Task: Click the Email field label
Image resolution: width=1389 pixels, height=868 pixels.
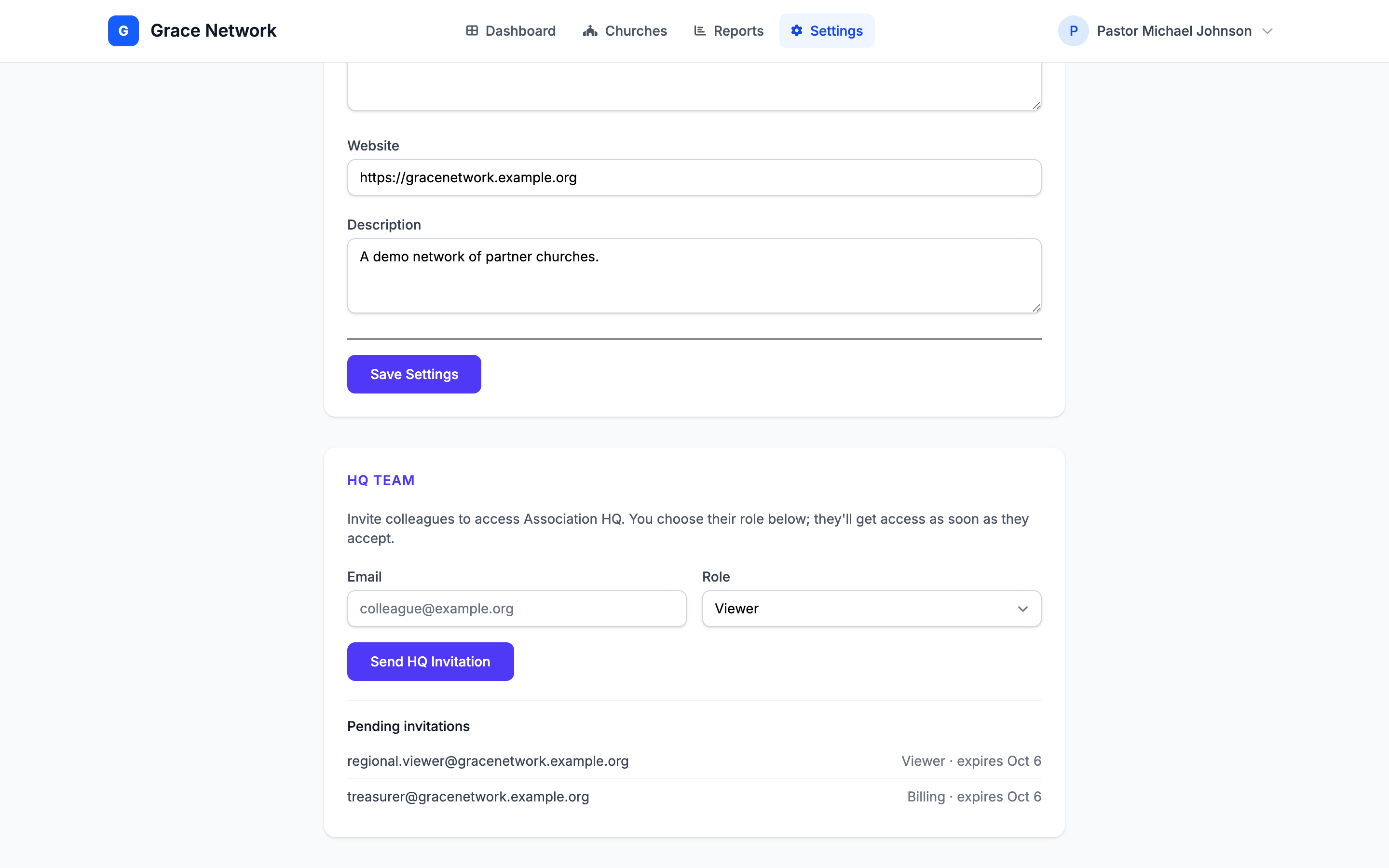Action: click(x=364, y=577)
